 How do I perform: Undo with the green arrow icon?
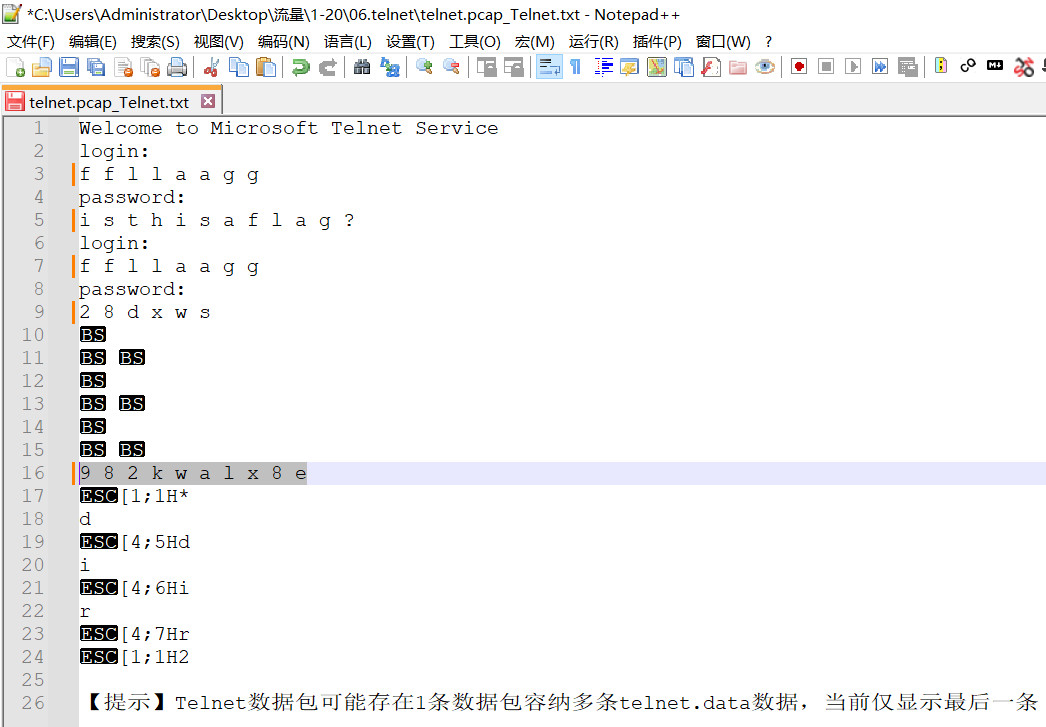[300, 67]
